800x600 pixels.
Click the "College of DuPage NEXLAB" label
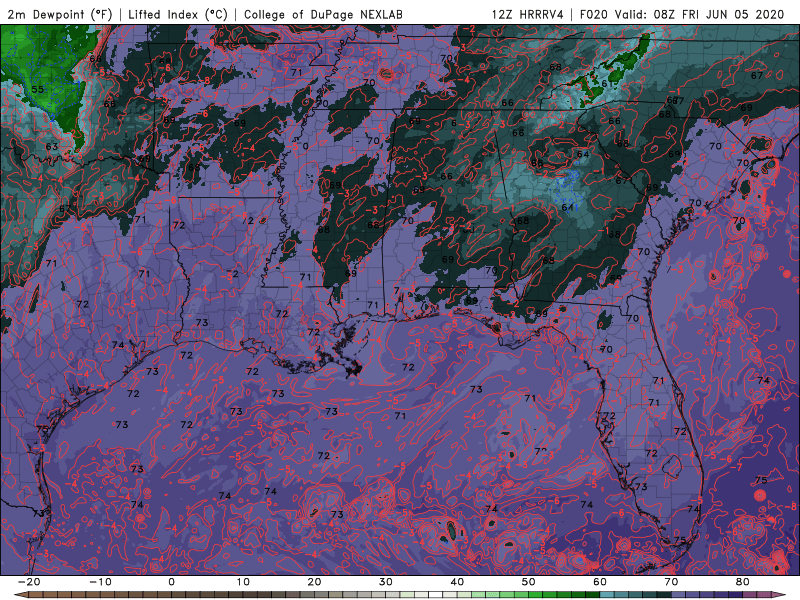pos(323,14)
